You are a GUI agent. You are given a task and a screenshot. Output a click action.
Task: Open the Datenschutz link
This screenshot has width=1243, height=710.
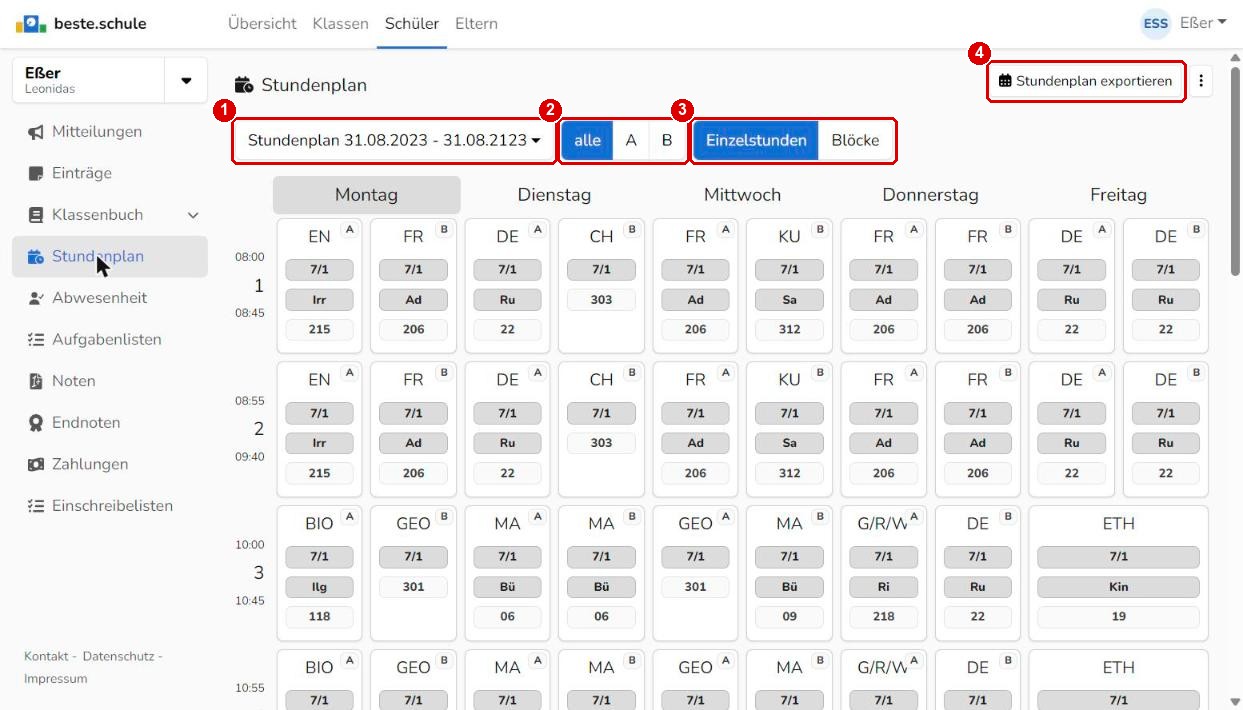point(118,656)
